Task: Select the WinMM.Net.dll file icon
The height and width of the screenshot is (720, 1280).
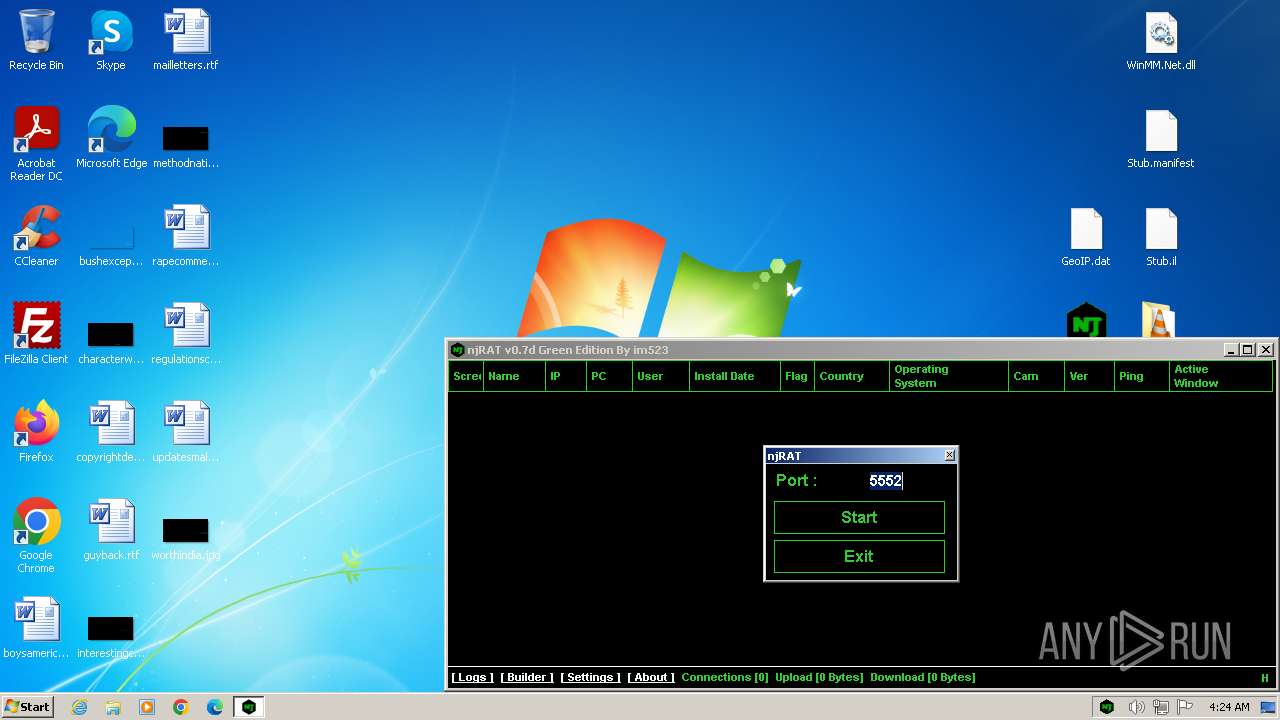Action: (x=1161, y=40)
